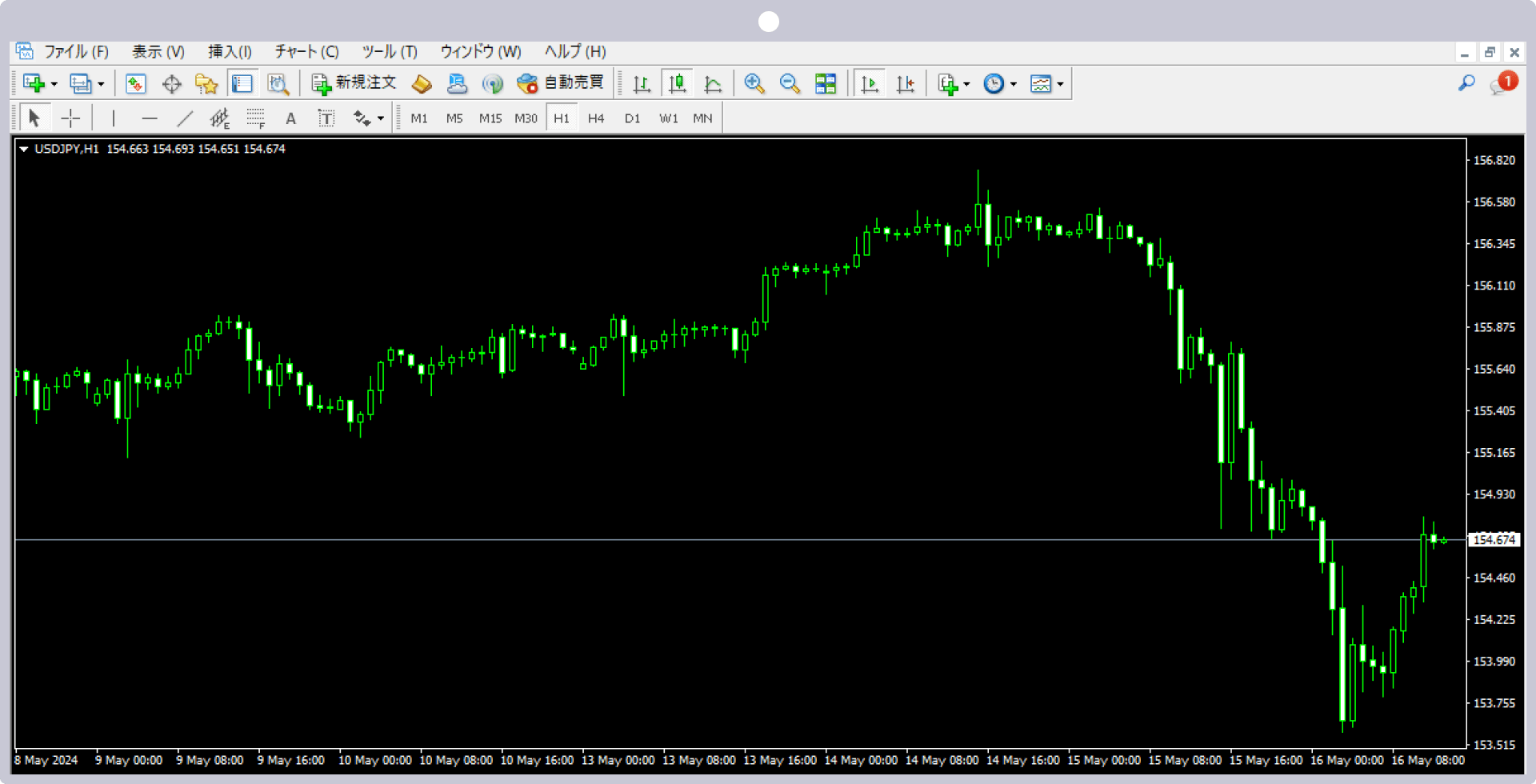The width and height of the screenshot is (1536, 784).
Task: Toggle the 自動売買 auto trading button
Action: [560, 83]
